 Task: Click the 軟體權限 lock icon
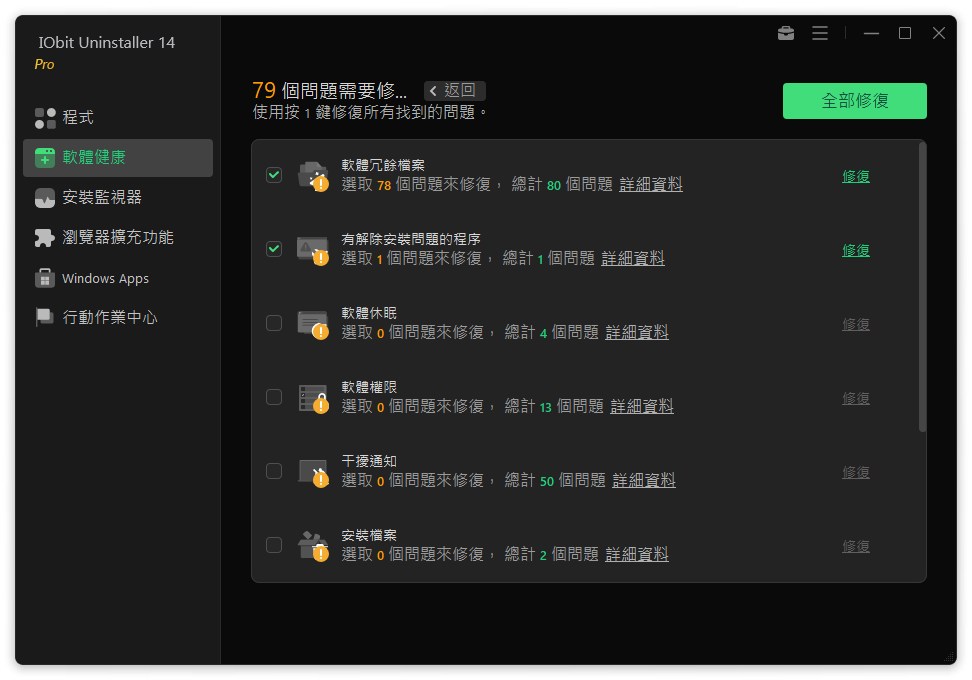[313, 398]
